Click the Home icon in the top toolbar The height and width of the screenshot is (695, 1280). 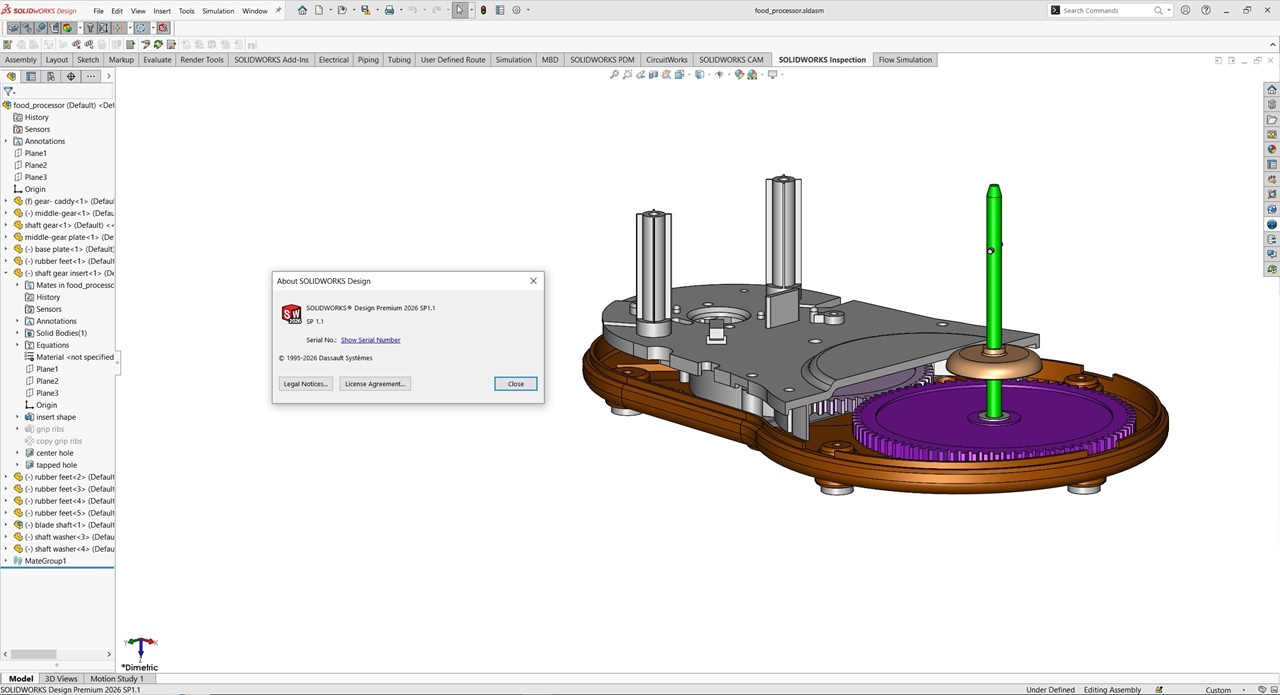303,10
